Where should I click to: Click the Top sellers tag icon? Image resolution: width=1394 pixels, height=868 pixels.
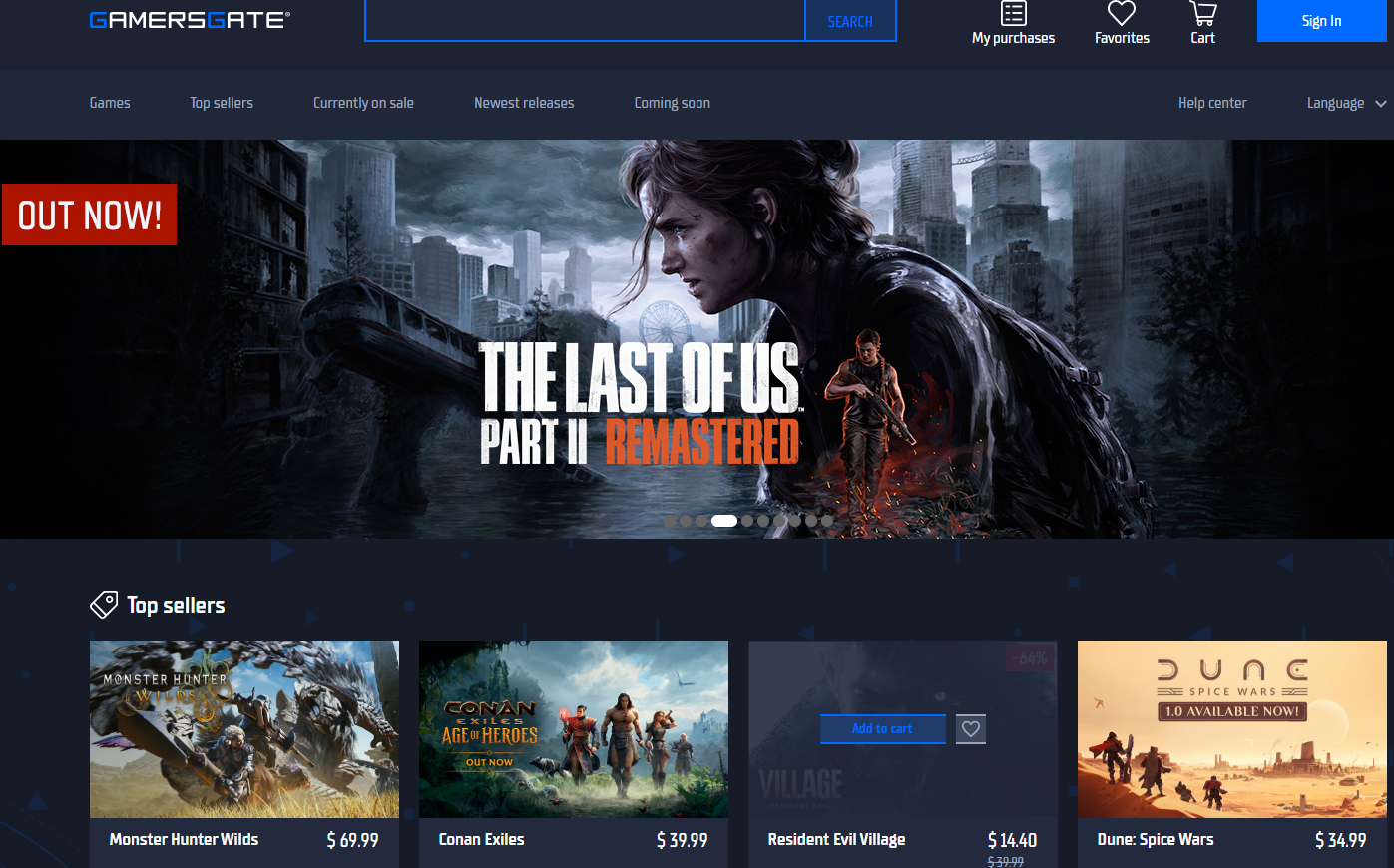tap(104, 605)
